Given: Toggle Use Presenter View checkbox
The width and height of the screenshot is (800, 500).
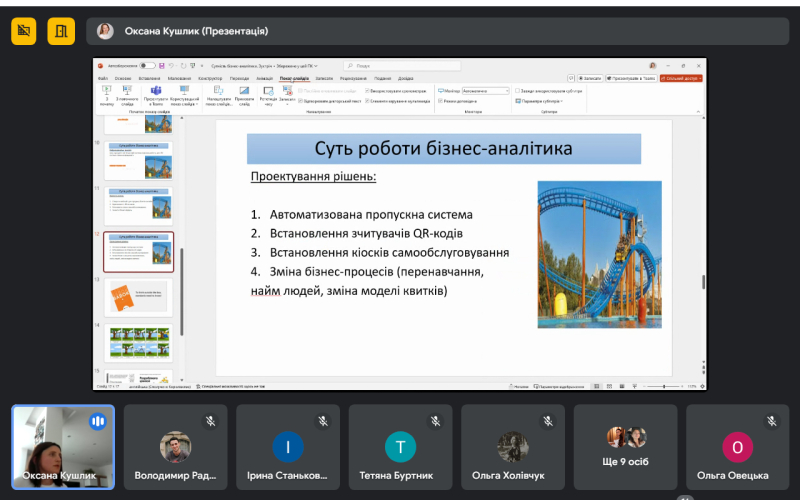Looking at the screenshot, I should tap(440, 101).
